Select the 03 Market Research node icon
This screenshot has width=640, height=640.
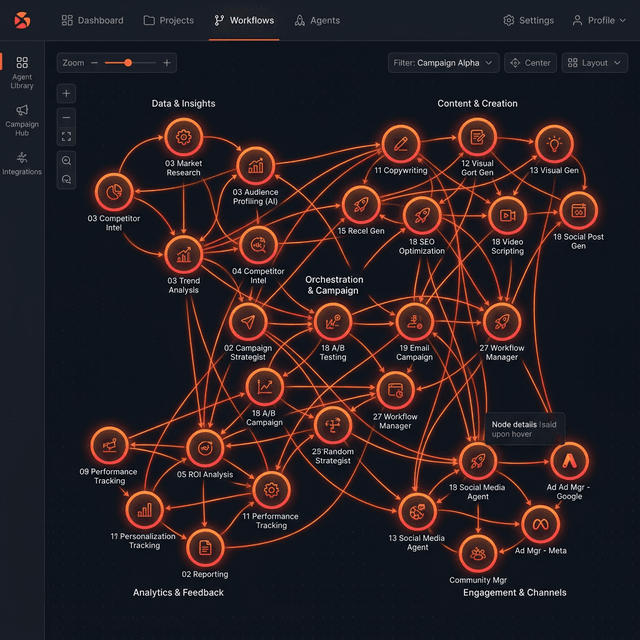183,137
